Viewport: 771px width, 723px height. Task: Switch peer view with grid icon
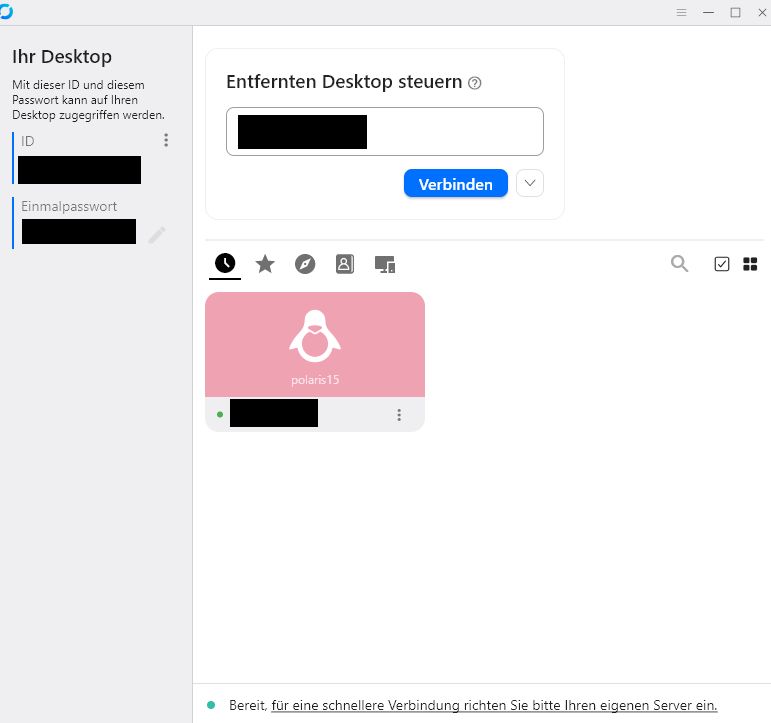click(750, 264)
